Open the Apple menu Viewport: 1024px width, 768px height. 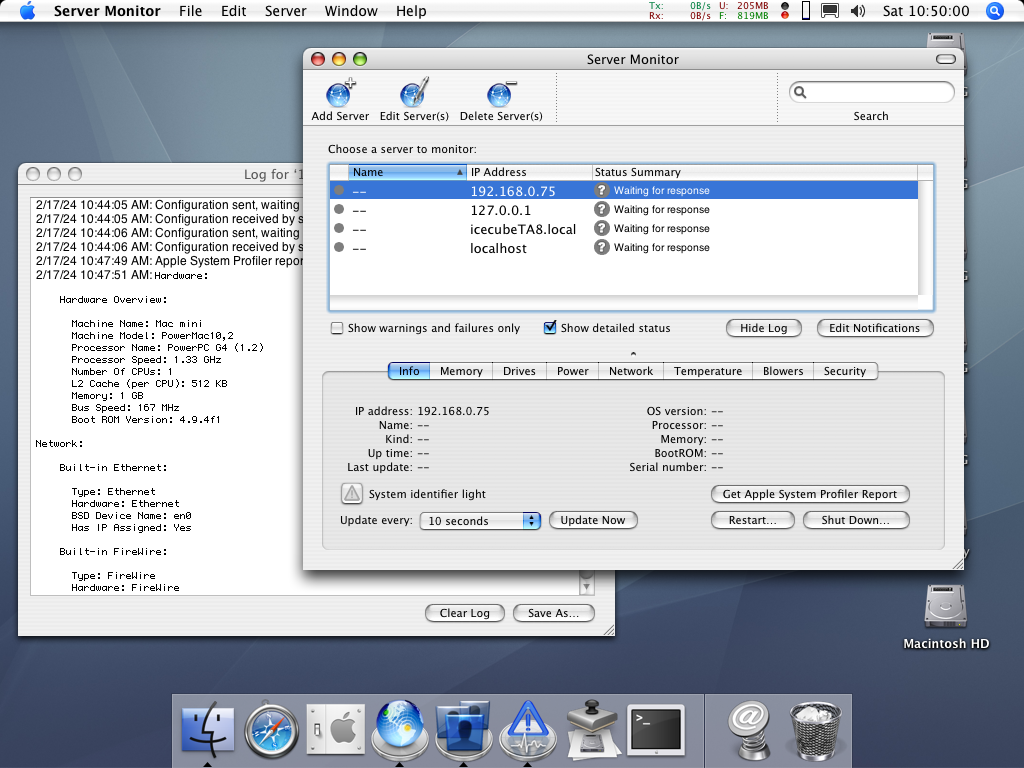27,10
